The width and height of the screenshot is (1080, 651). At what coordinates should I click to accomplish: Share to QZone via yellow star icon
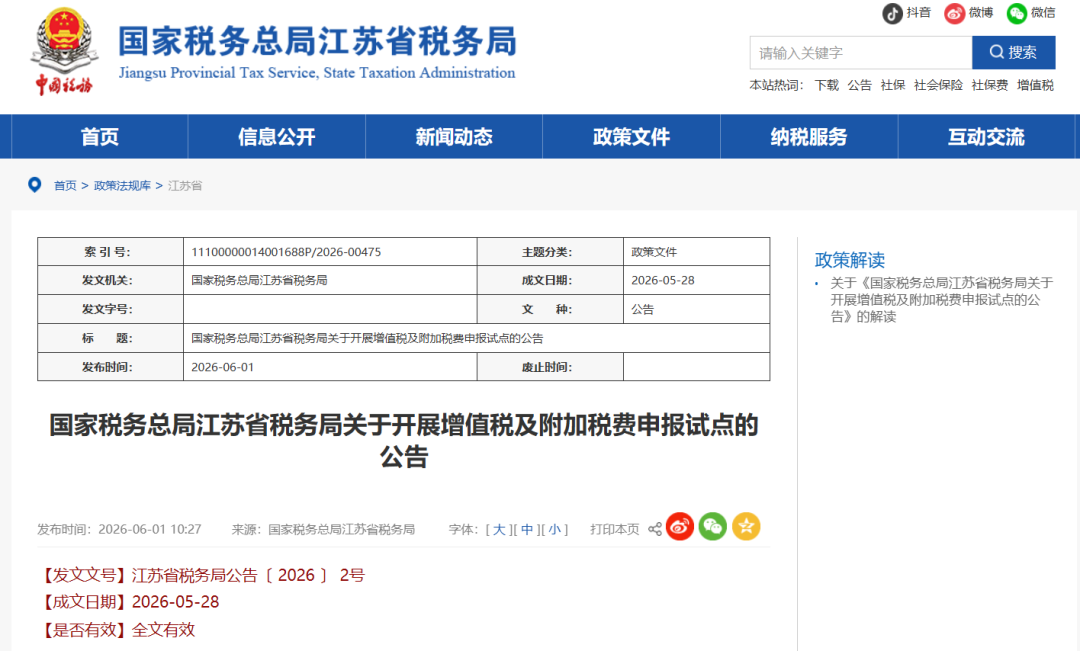coord(746,527)
